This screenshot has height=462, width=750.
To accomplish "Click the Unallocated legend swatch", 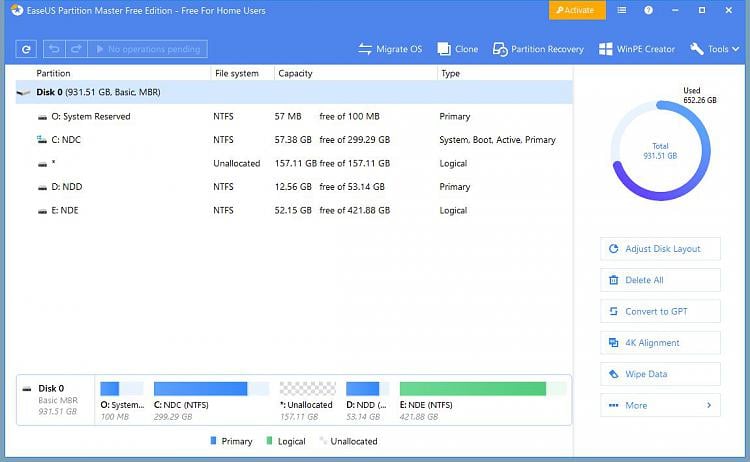I will pos(322,440).
